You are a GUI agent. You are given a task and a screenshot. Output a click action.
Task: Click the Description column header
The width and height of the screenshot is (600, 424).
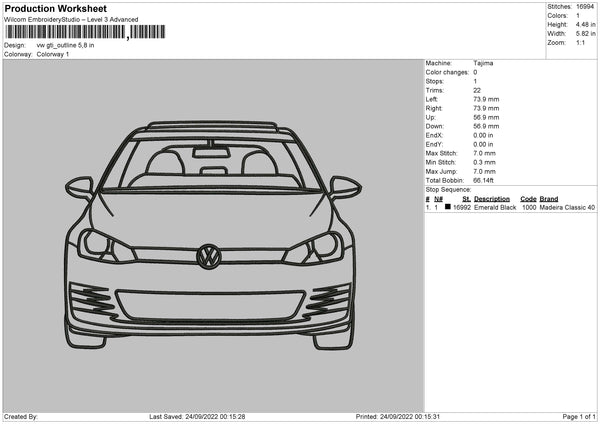click(492, 198)
